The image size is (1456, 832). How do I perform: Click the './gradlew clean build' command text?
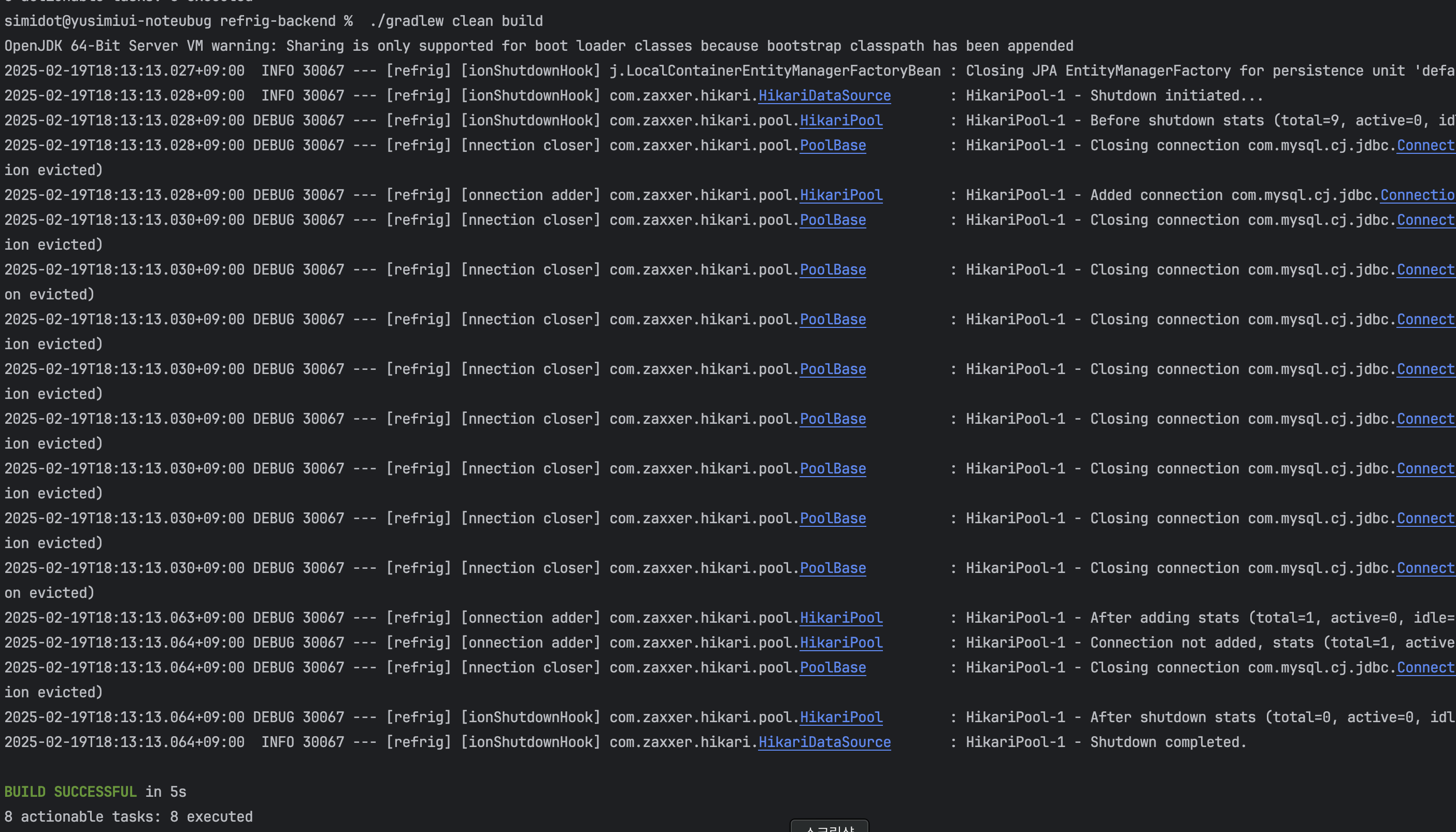pos(456,21)
